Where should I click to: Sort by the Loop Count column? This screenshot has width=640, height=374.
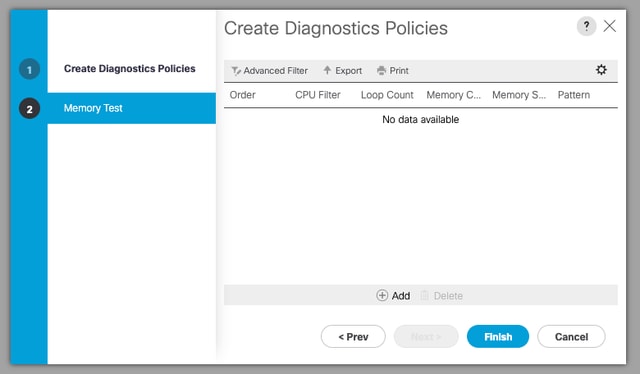pyautogui.click(x=387, y=95)
